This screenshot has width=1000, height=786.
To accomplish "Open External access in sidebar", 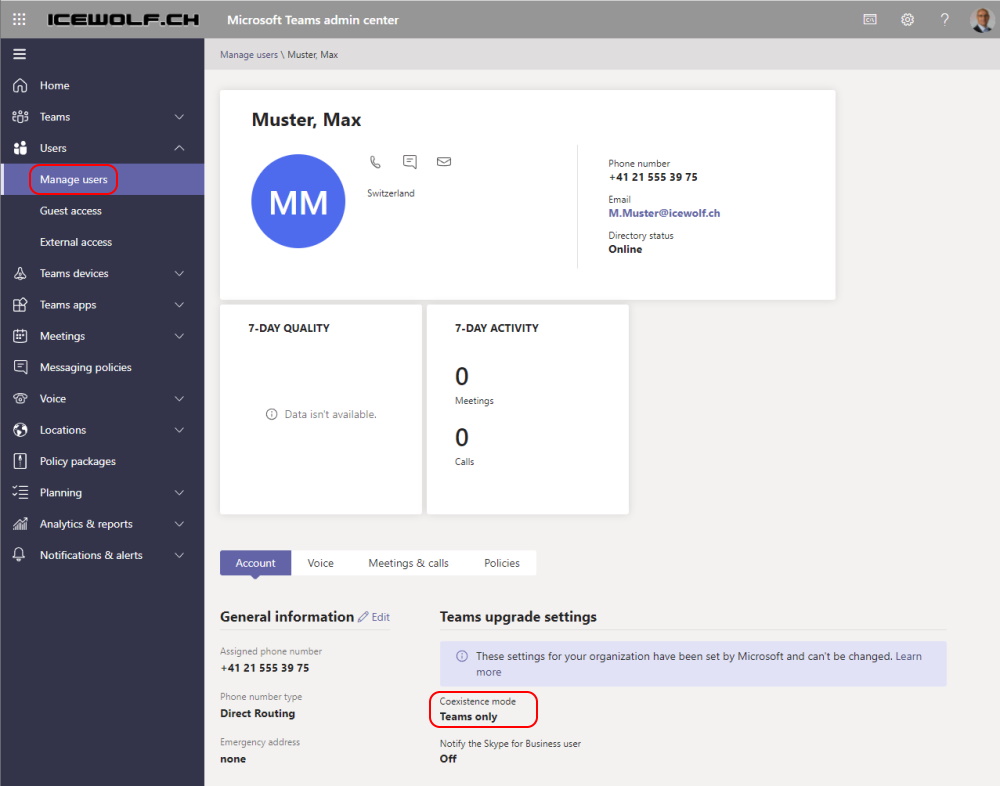I will pyautogui.click(x=103, y=242).
